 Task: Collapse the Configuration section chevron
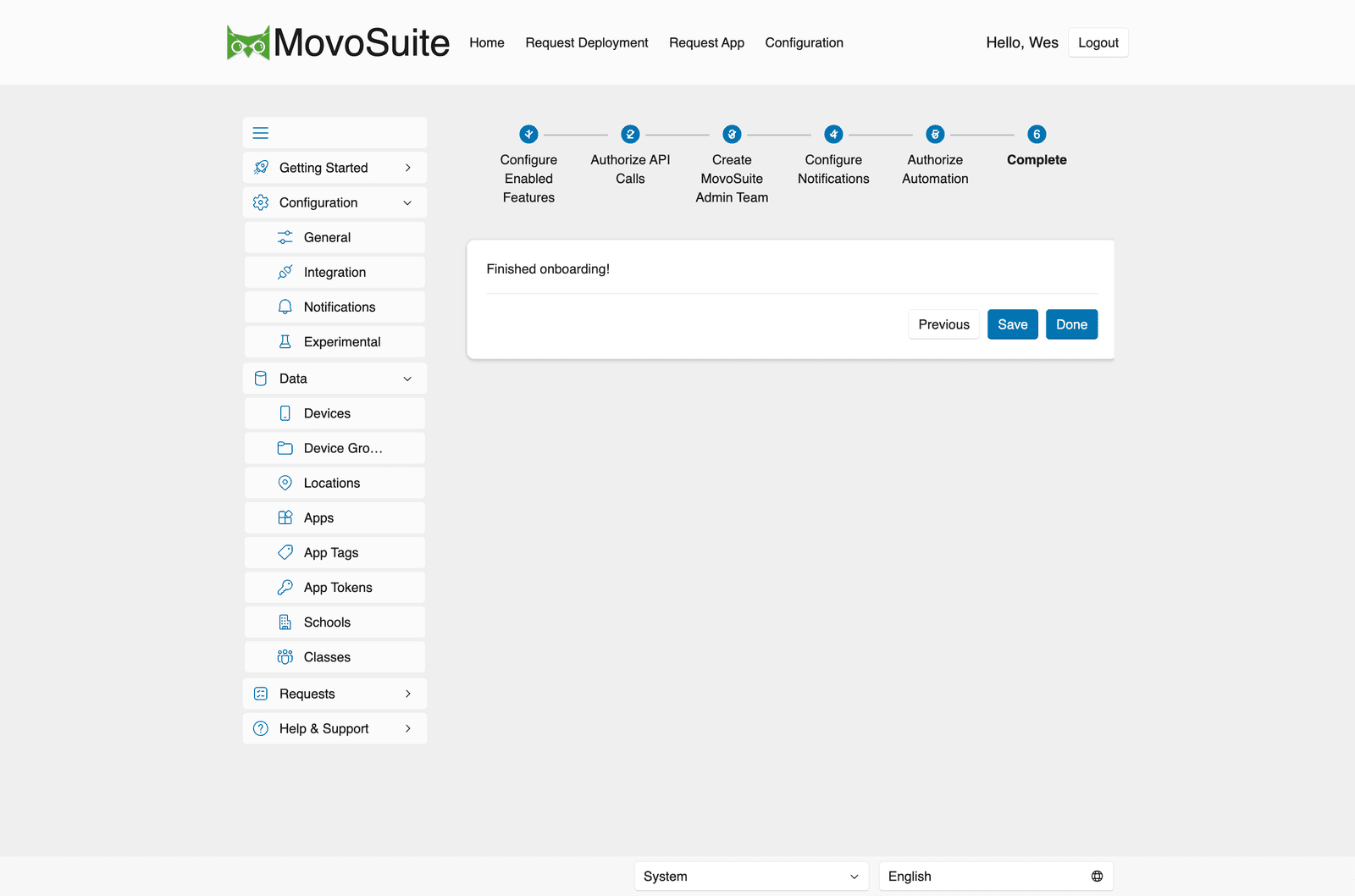click(x=407, y=203)
